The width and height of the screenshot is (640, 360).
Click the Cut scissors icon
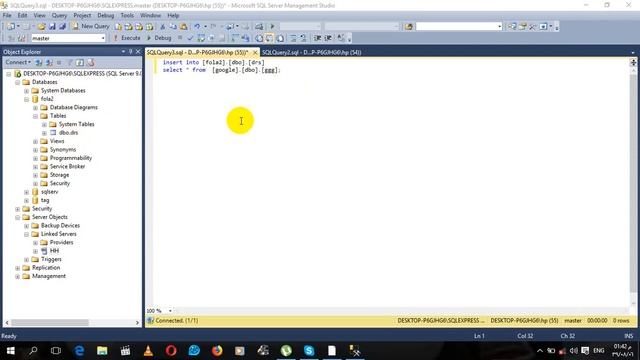point(162,27)
